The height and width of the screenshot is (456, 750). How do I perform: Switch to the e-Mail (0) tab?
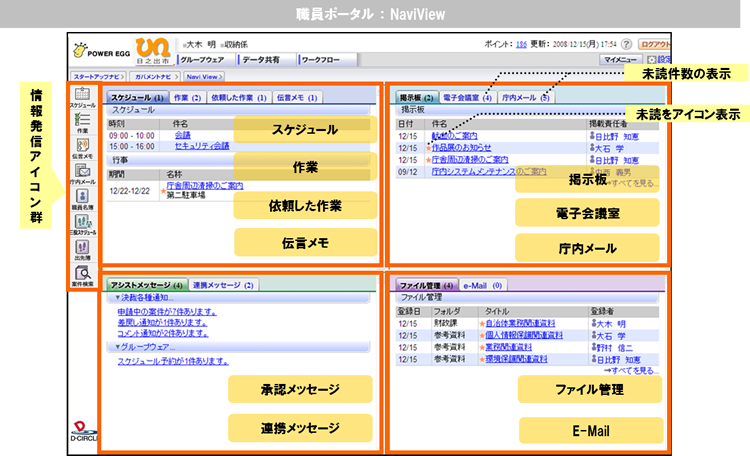483,285
